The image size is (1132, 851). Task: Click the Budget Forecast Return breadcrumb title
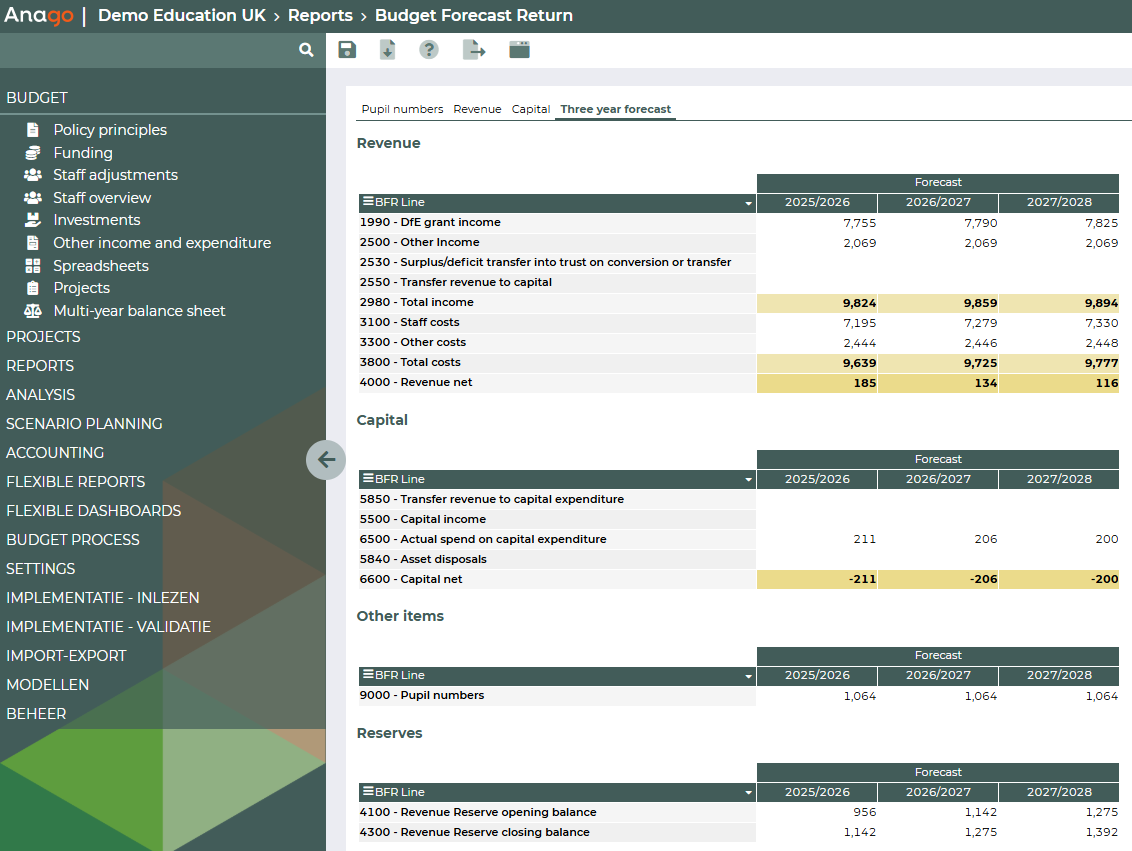click(474, 15)
